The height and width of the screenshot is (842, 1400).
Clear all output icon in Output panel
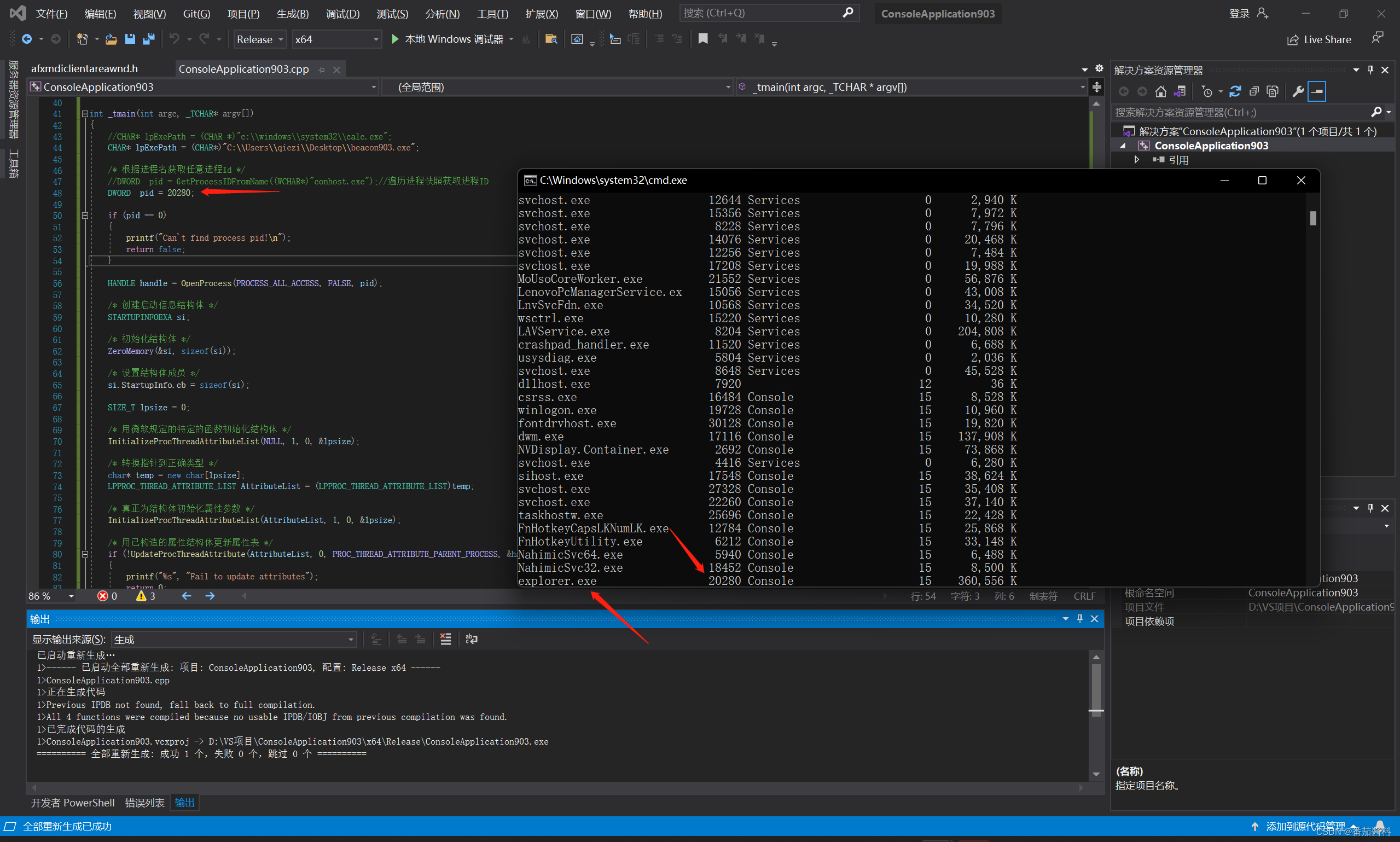(x=446, y=640)
